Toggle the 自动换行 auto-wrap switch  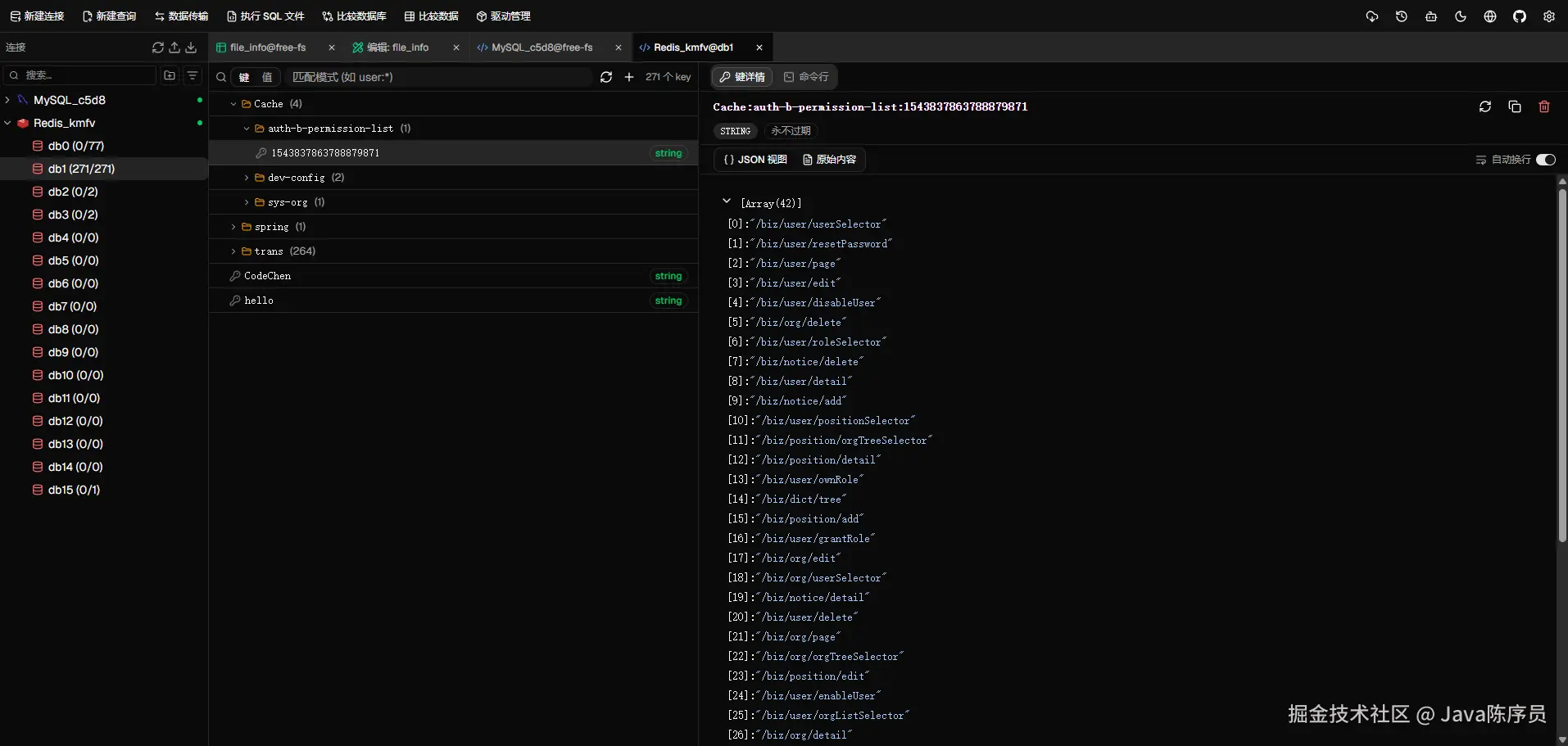coord(1546,160)
